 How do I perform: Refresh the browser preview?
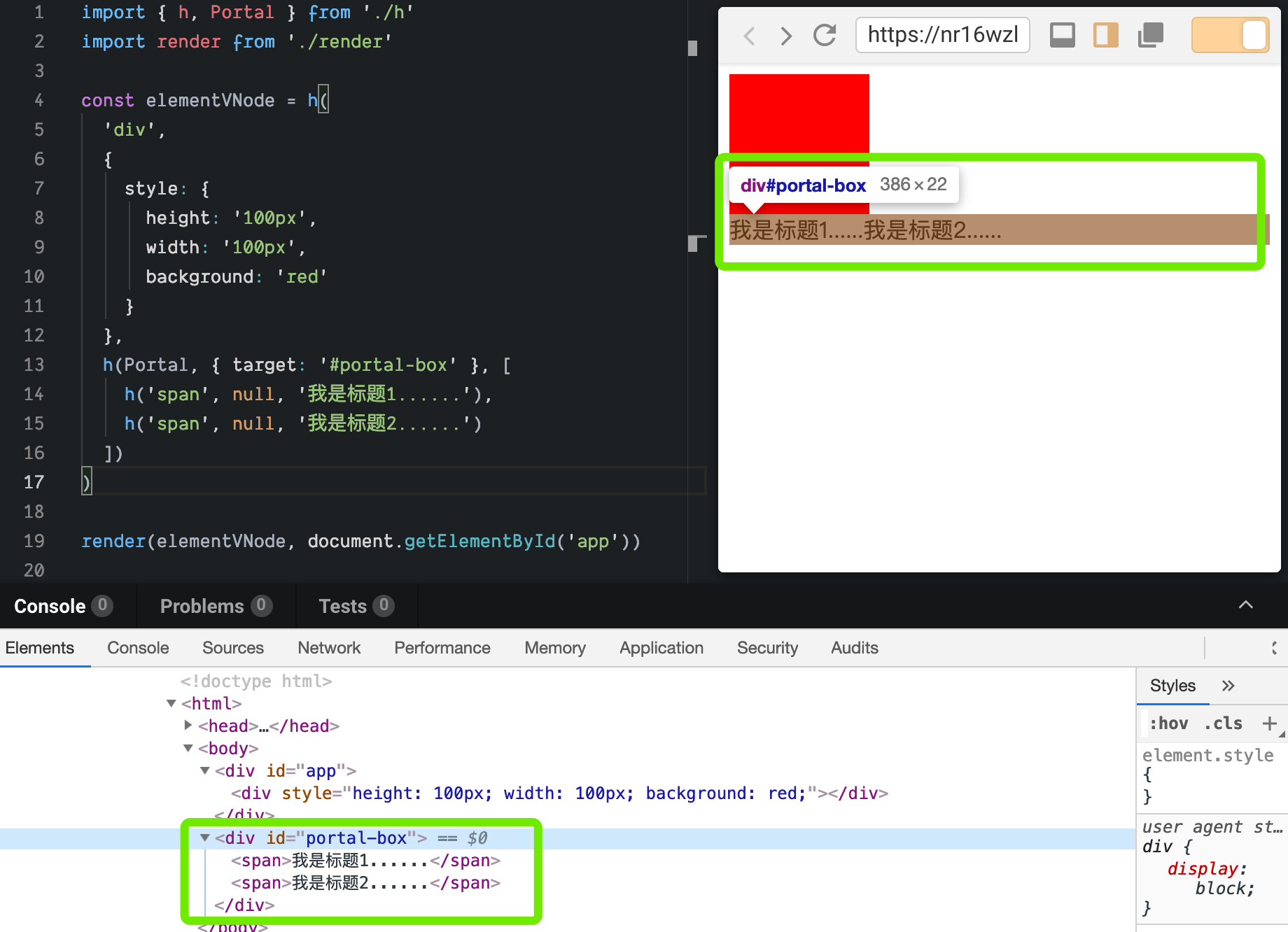click(825, 35)
